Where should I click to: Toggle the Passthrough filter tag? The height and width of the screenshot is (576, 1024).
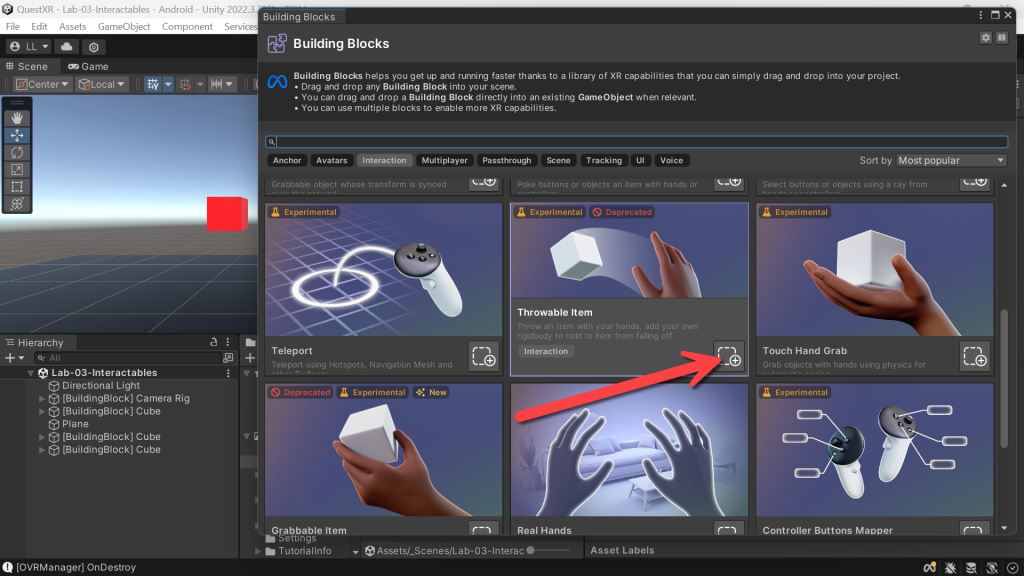(x=507, y=161)
